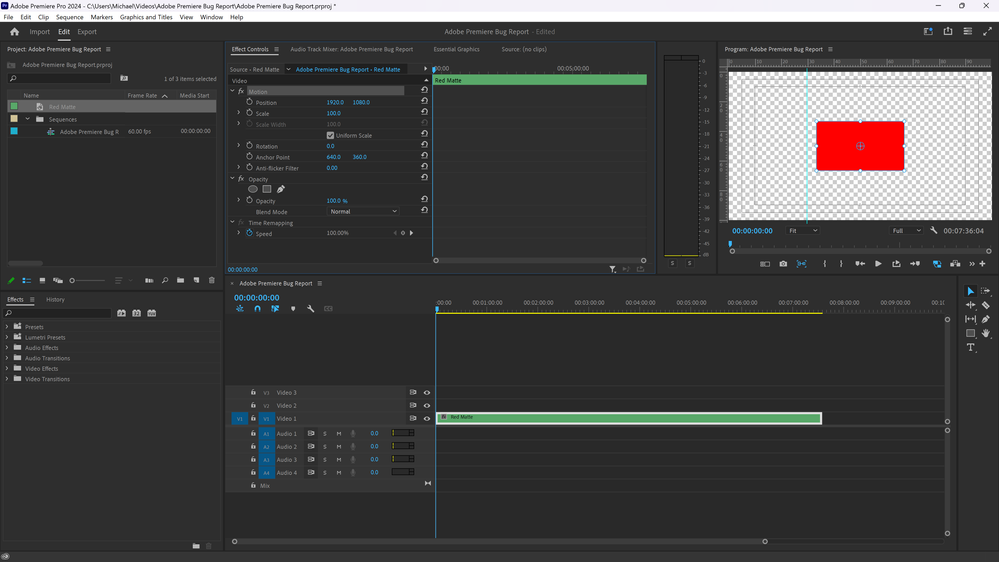
Task: Mute the Audio 1 track
Action: (x=338, y=434)
